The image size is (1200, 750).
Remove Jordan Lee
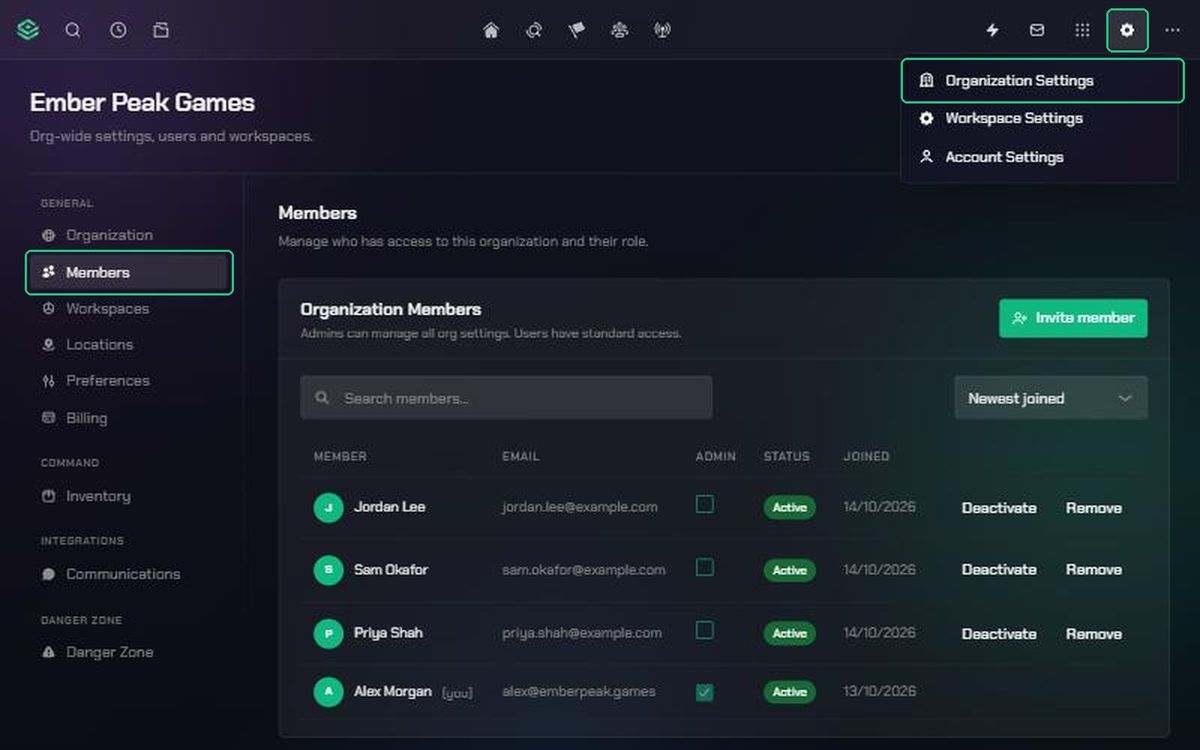point(1094,508)
